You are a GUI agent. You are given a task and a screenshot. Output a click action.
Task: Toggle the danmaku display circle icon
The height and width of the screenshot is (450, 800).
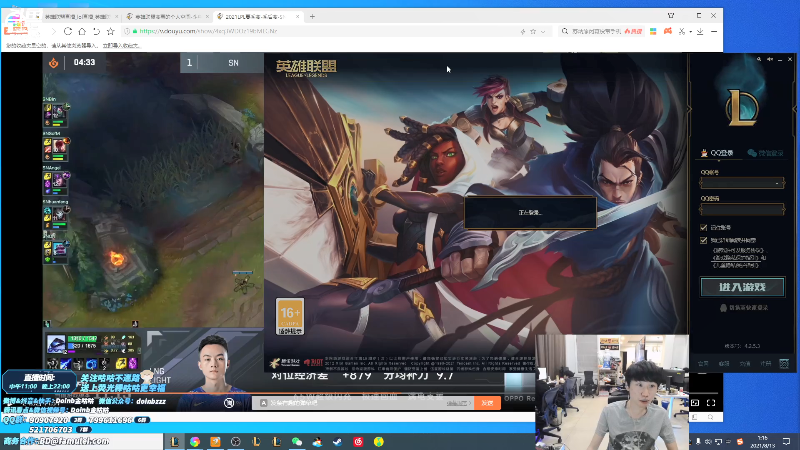pos(229,403)
